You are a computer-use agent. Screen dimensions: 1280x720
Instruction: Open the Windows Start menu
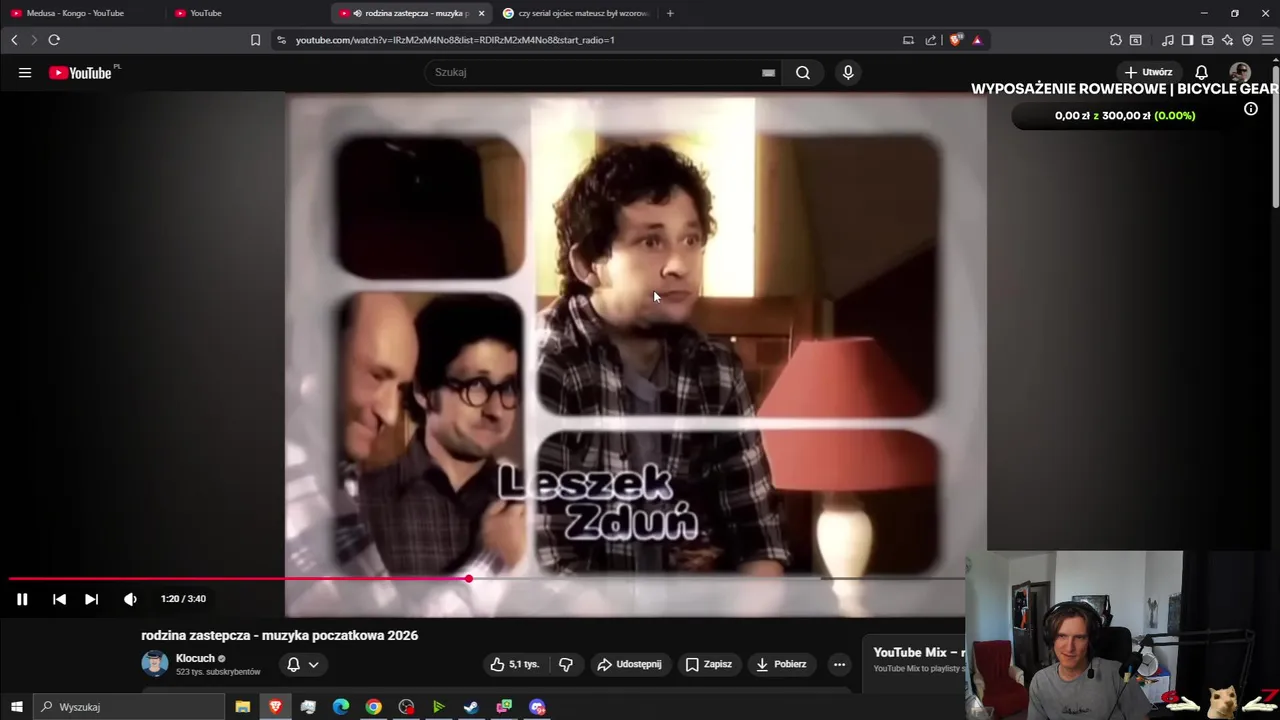(x=16, y=707)
